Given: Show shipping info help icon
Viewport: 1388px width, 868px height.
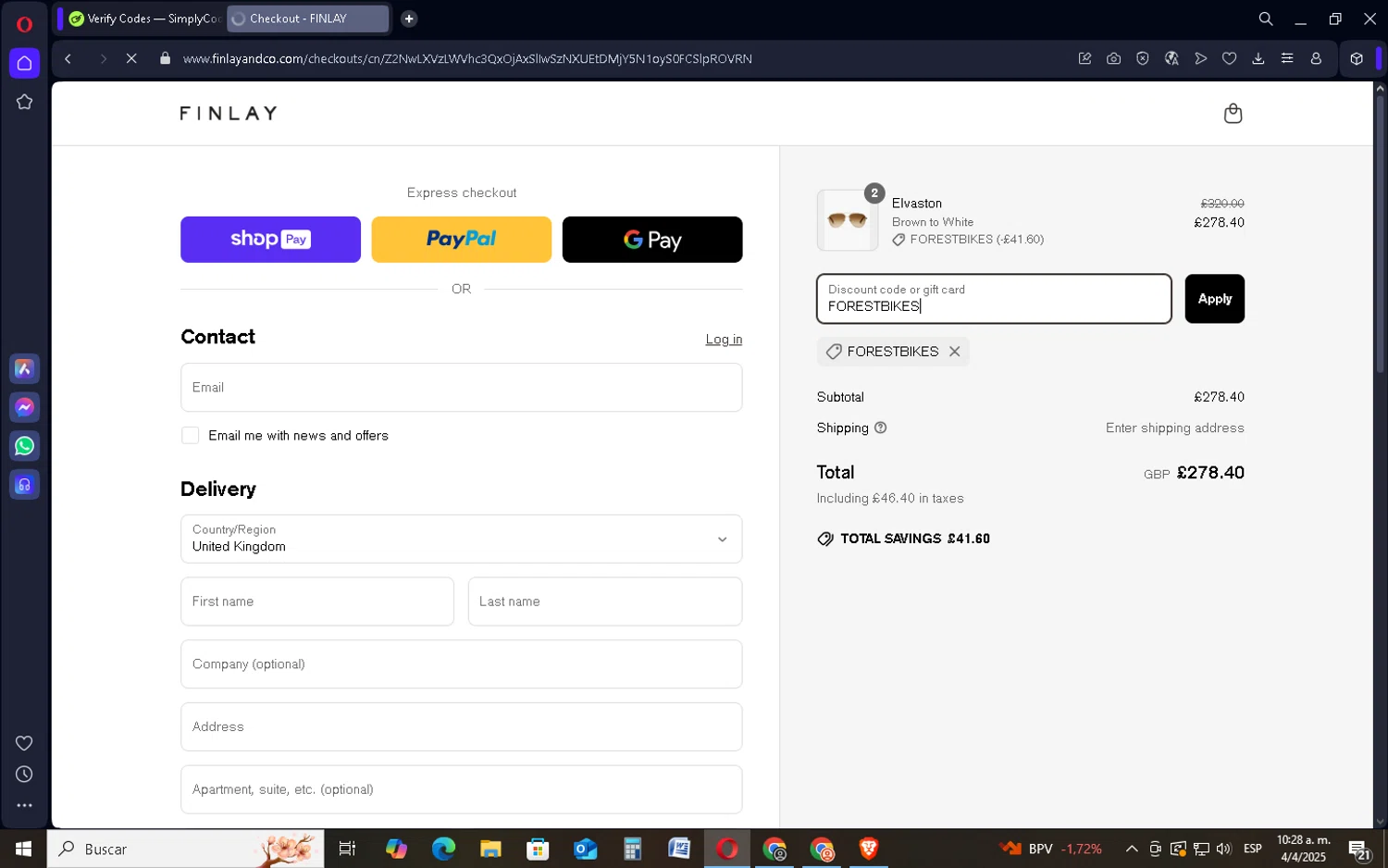Looking at the screenshot, I should 881,428.
